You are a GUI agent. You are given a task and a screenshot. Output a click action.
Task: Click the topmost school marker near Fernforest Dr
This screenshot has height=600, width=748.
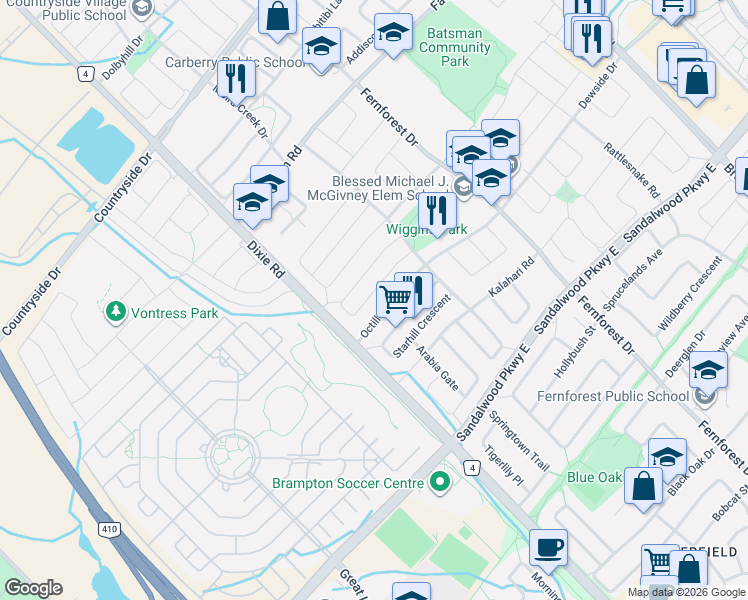[500, 138]
